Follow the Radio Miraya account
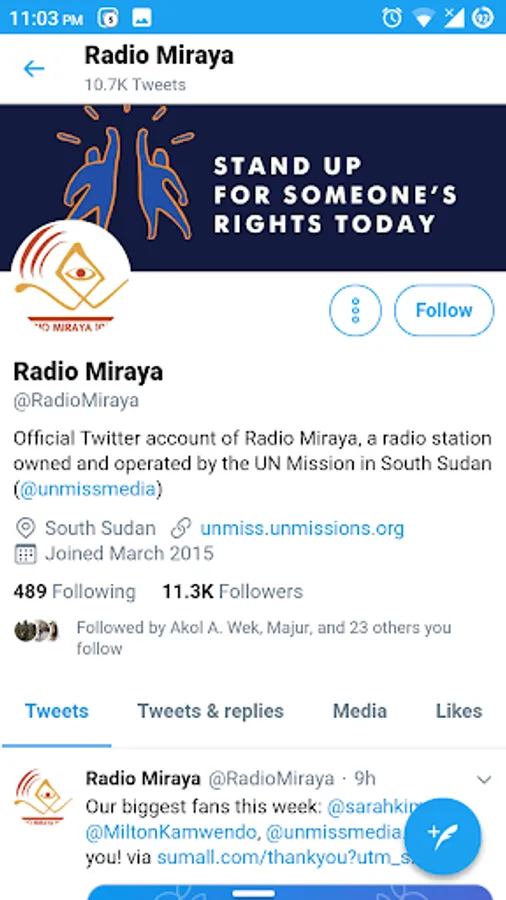 (x=444, y=311)
